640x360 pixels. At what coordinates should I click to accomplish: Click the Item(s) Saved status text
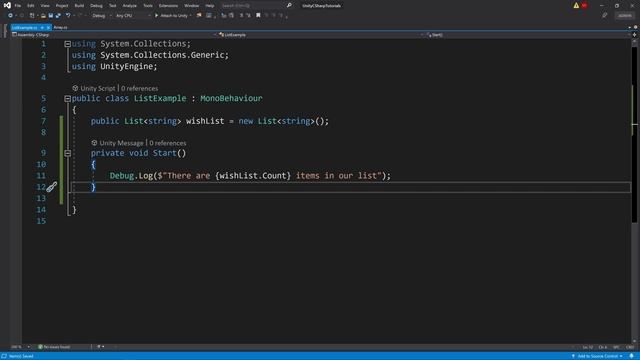[x=21, y=356]
